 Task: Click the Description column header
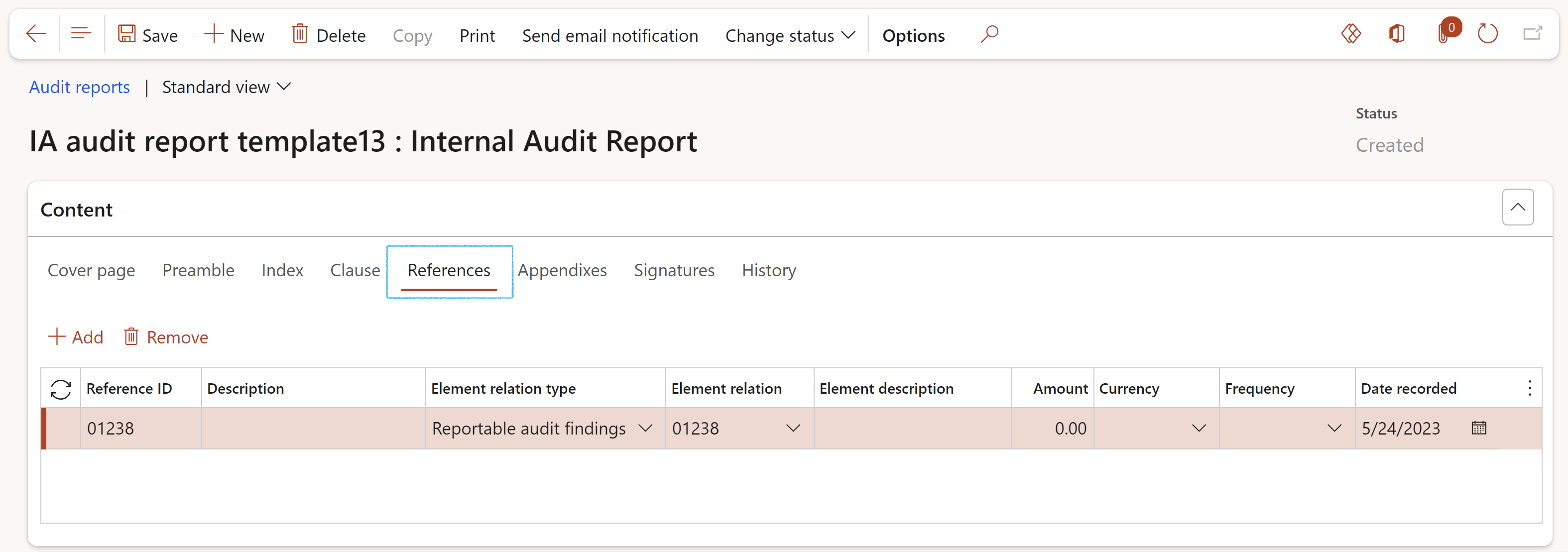tap(245, 389)
